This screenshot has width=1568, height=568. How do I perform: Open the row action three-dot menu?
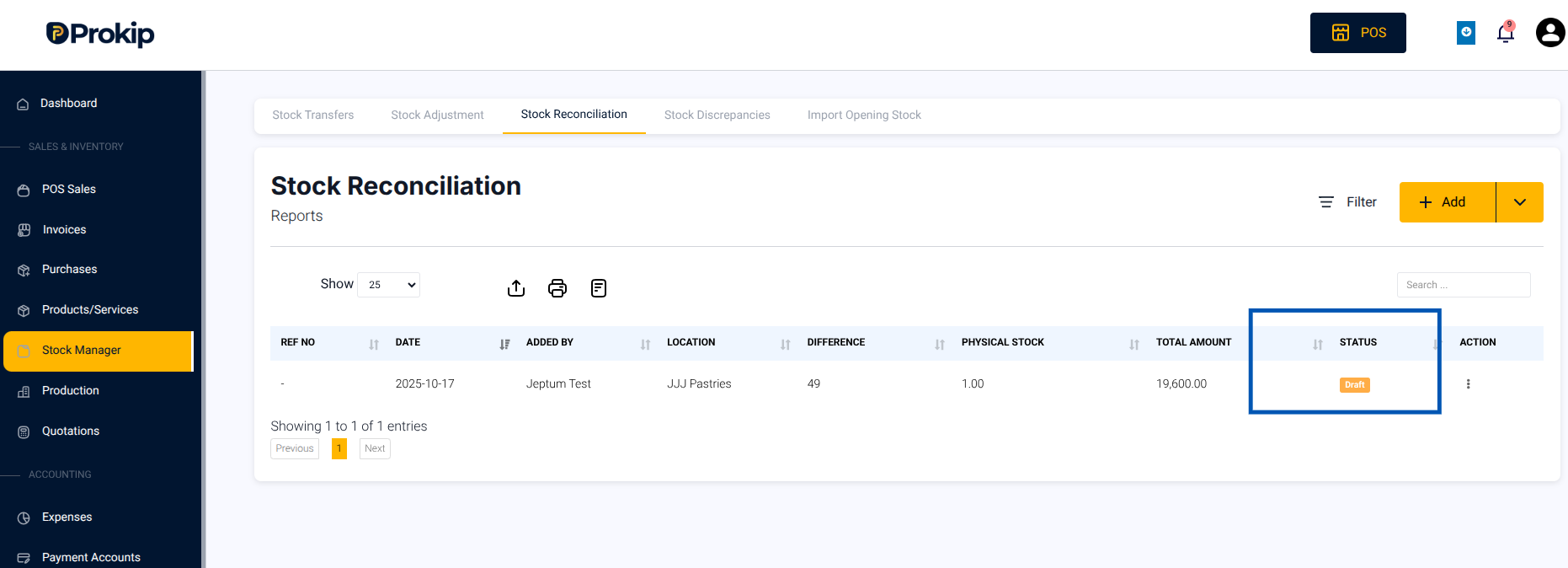(x=1468, y=384)
